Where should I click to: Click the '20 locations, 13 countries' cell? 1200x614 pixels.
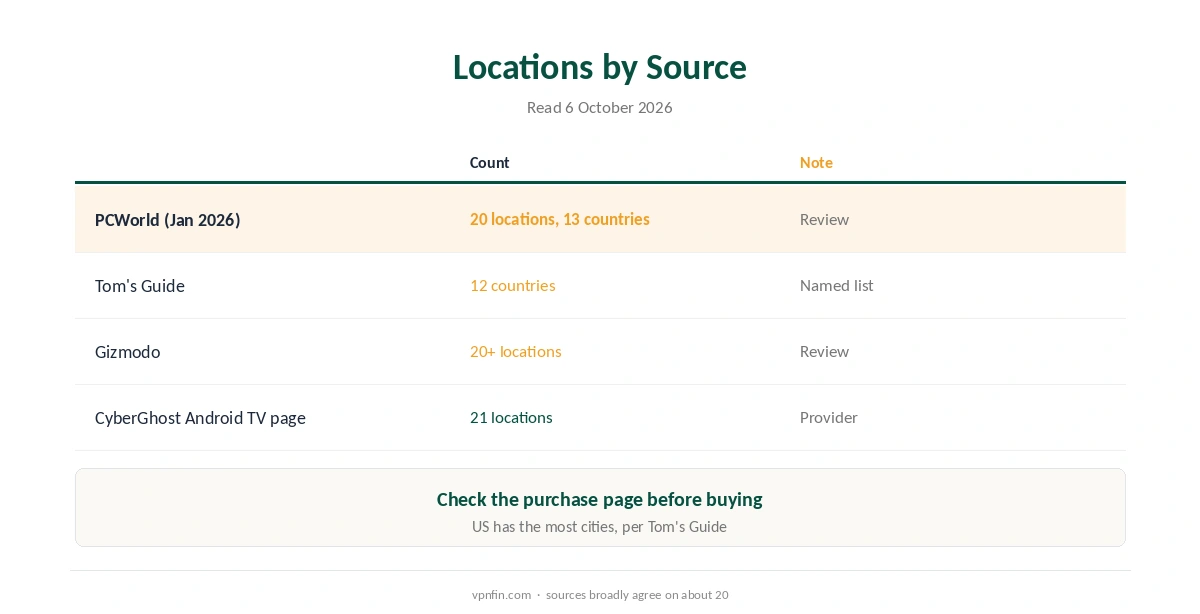pos(560,219)
